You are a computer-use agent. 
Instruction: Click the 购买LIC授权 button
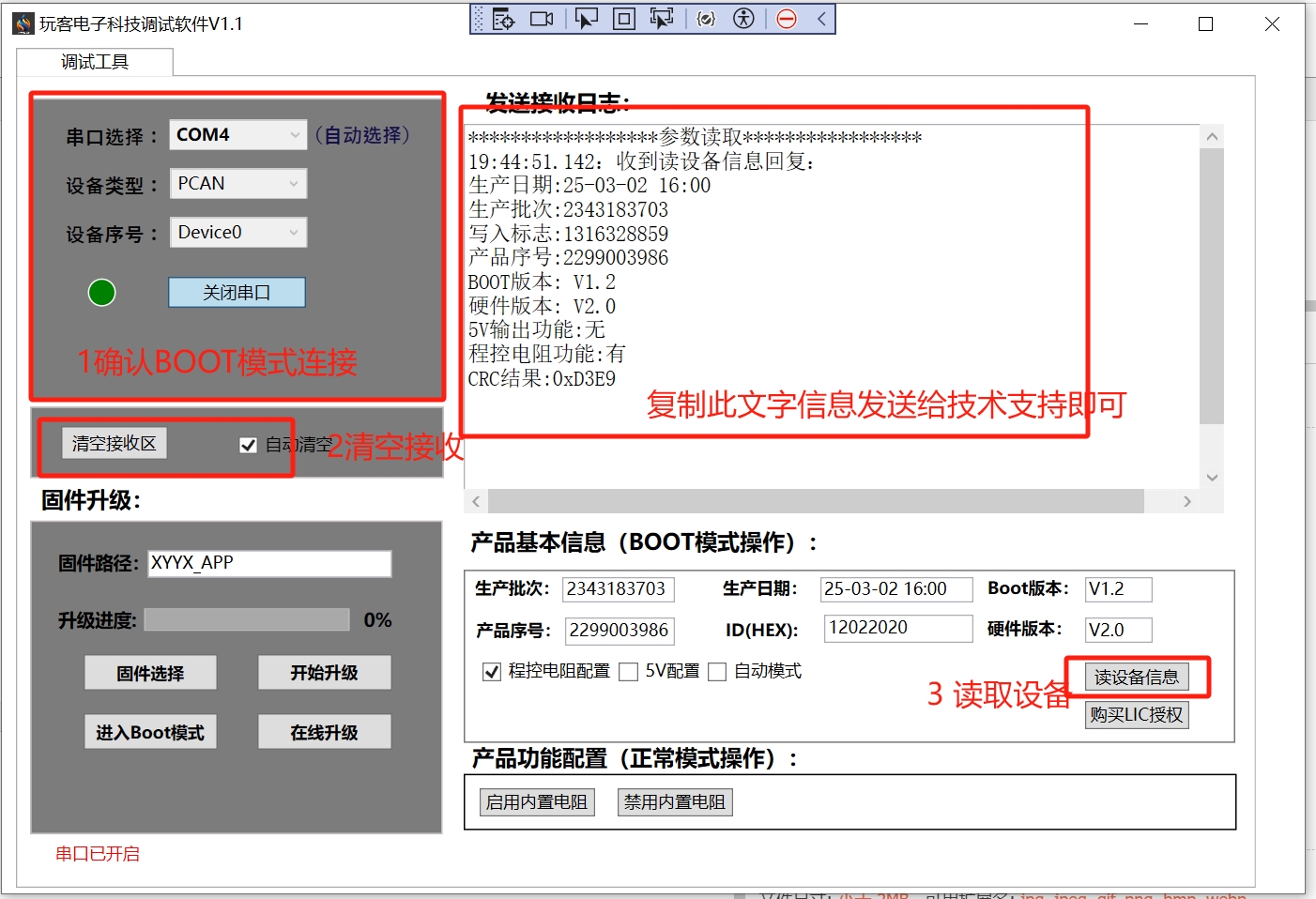pos(1137,715)
